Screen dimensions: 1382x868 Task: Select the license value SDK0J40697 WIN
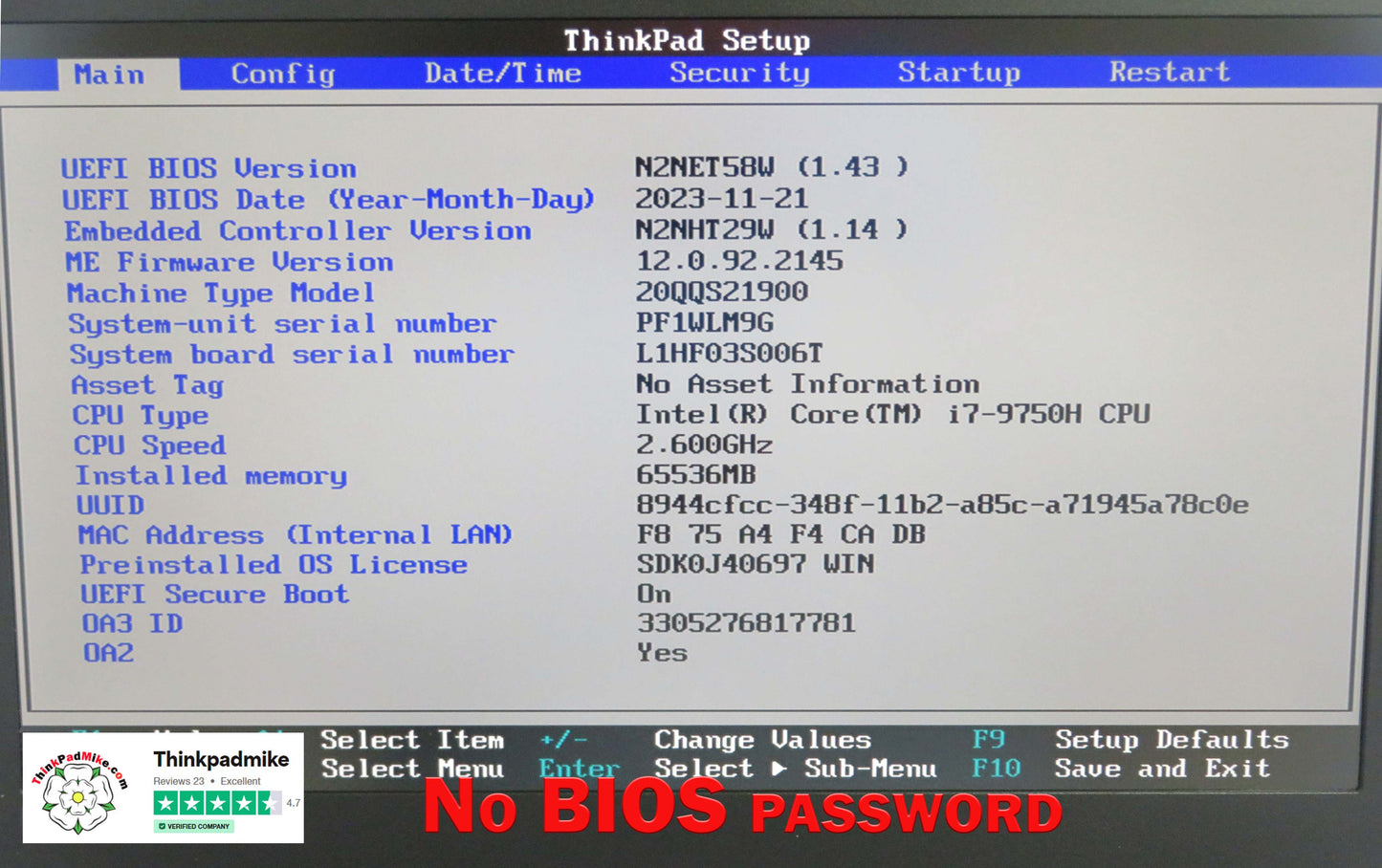[x=756, y=564]
